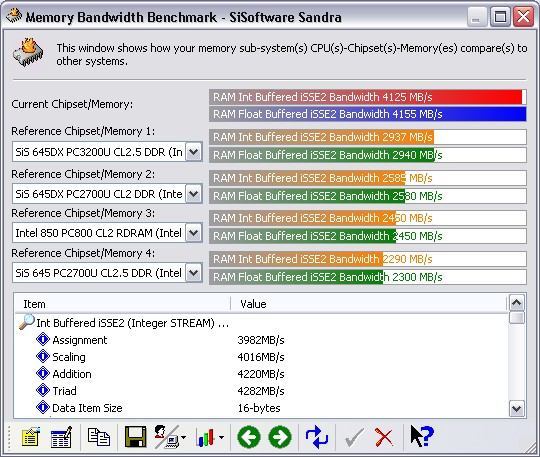Go back with green left arrow
Viewport: 540px width, 457px height.
coord(249,437)
